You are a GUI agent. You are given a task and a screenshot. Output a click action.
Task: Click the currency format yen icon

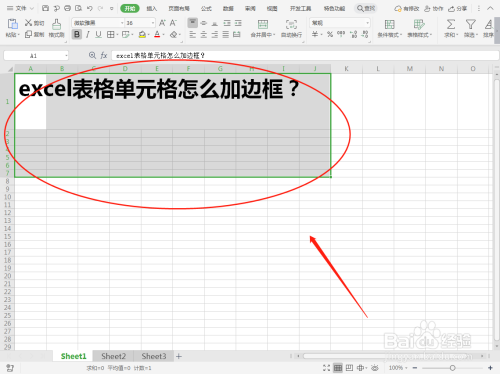(315, 34)
